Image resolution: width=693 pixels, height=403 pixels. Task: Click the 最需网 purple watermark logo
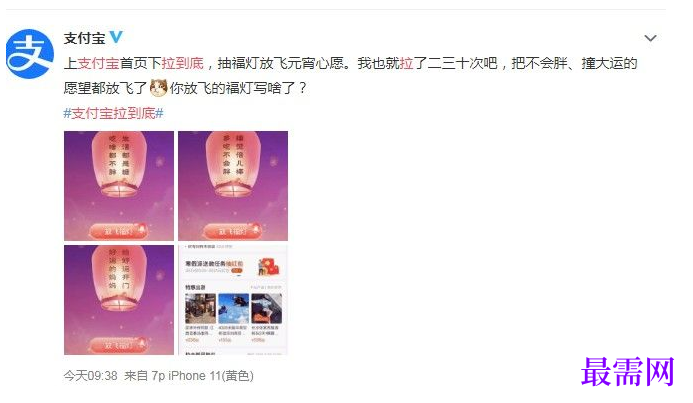click(x=628, y=372)
